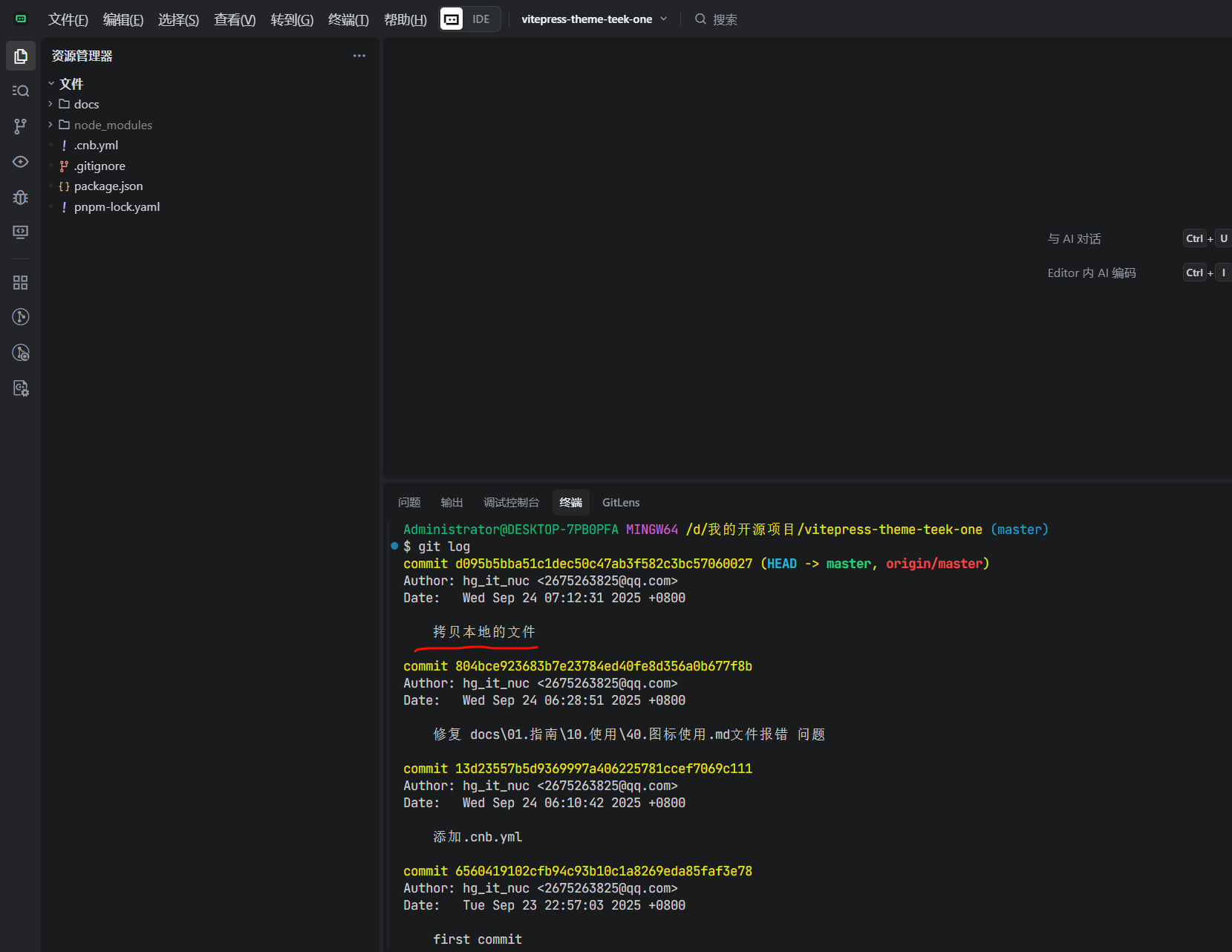
Task: Open the package.json file
Action: tap(108, 186)
